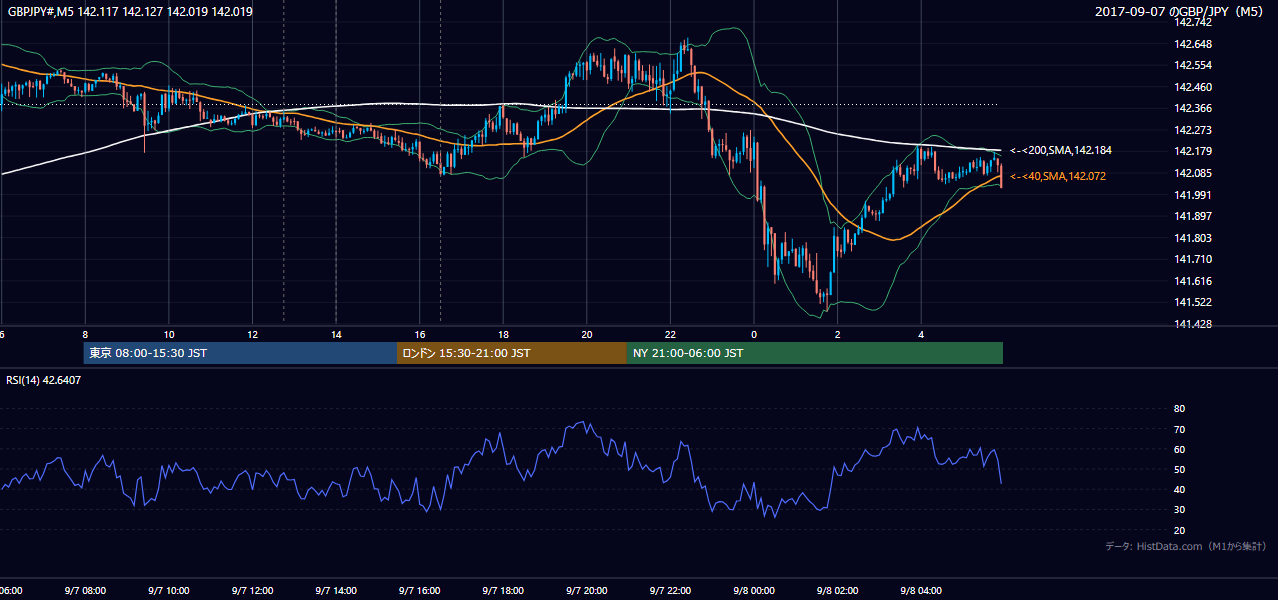Click hour label 22 under price chart
The width and height of the screenshot is (1278, 600).
pos(670,334)
